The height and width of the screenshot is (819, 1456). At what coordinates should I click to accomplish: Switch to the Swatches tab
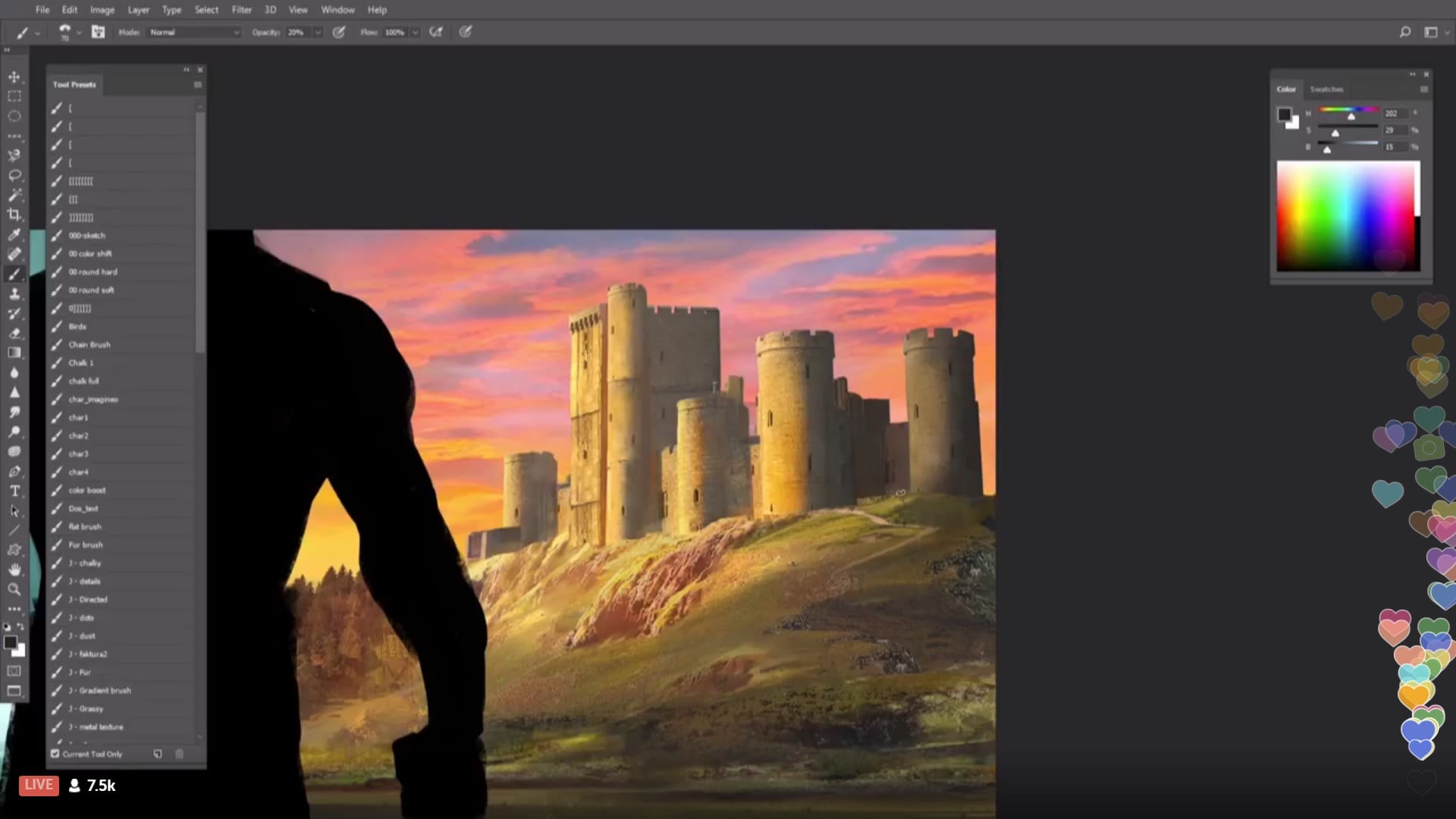pyautogui.click(x=1326, y=89)
